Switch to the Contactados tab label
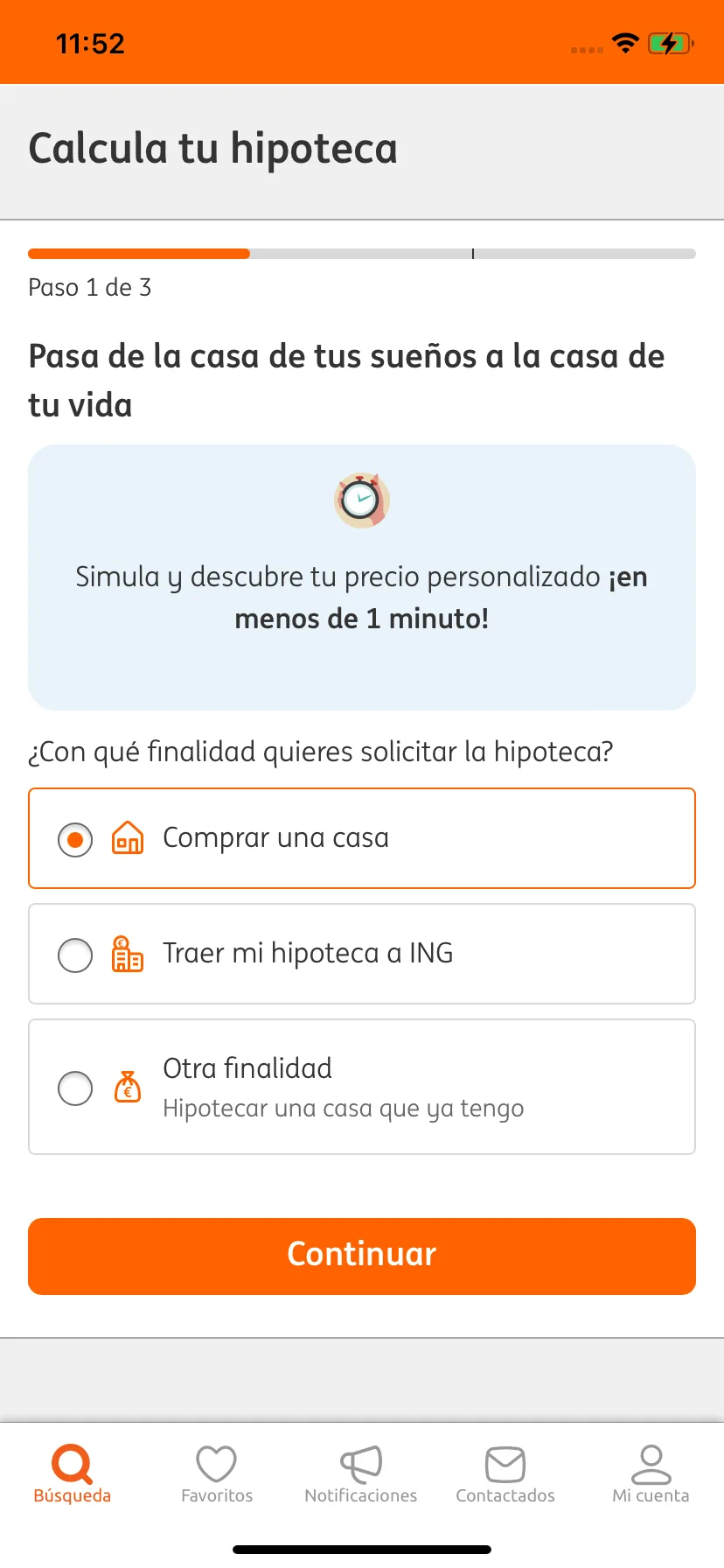Viewport: 724px width, 1568px height. click(505, 1495)
